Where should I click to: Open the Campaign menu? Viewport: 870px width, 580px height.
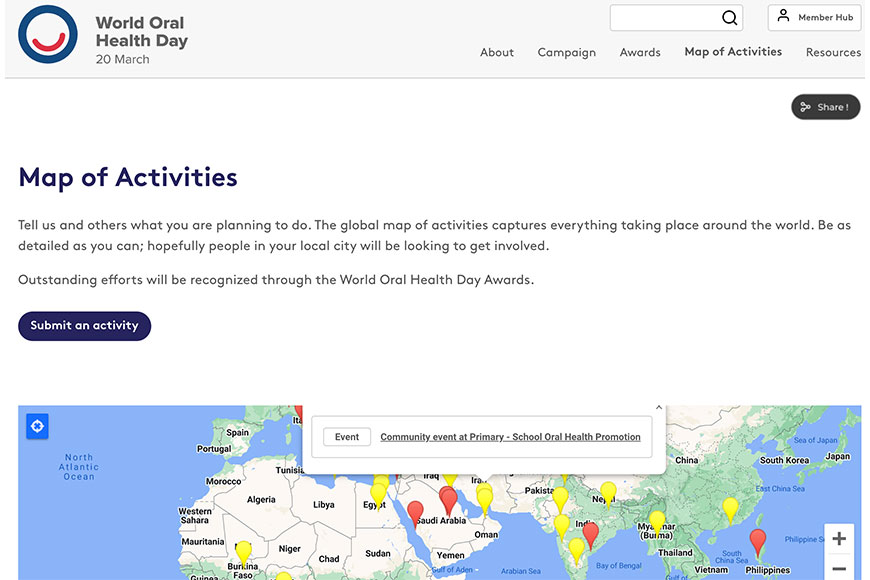tap(566, 52)
